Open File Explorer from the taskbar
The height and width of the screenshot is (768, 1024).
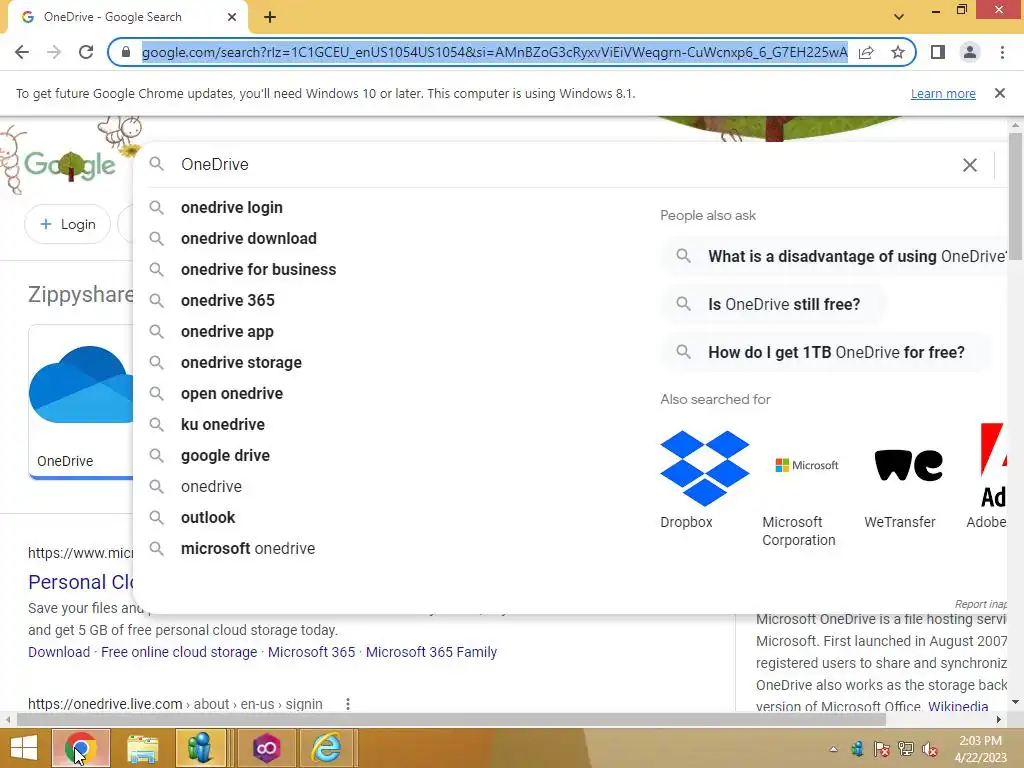(x=142, y=748)
